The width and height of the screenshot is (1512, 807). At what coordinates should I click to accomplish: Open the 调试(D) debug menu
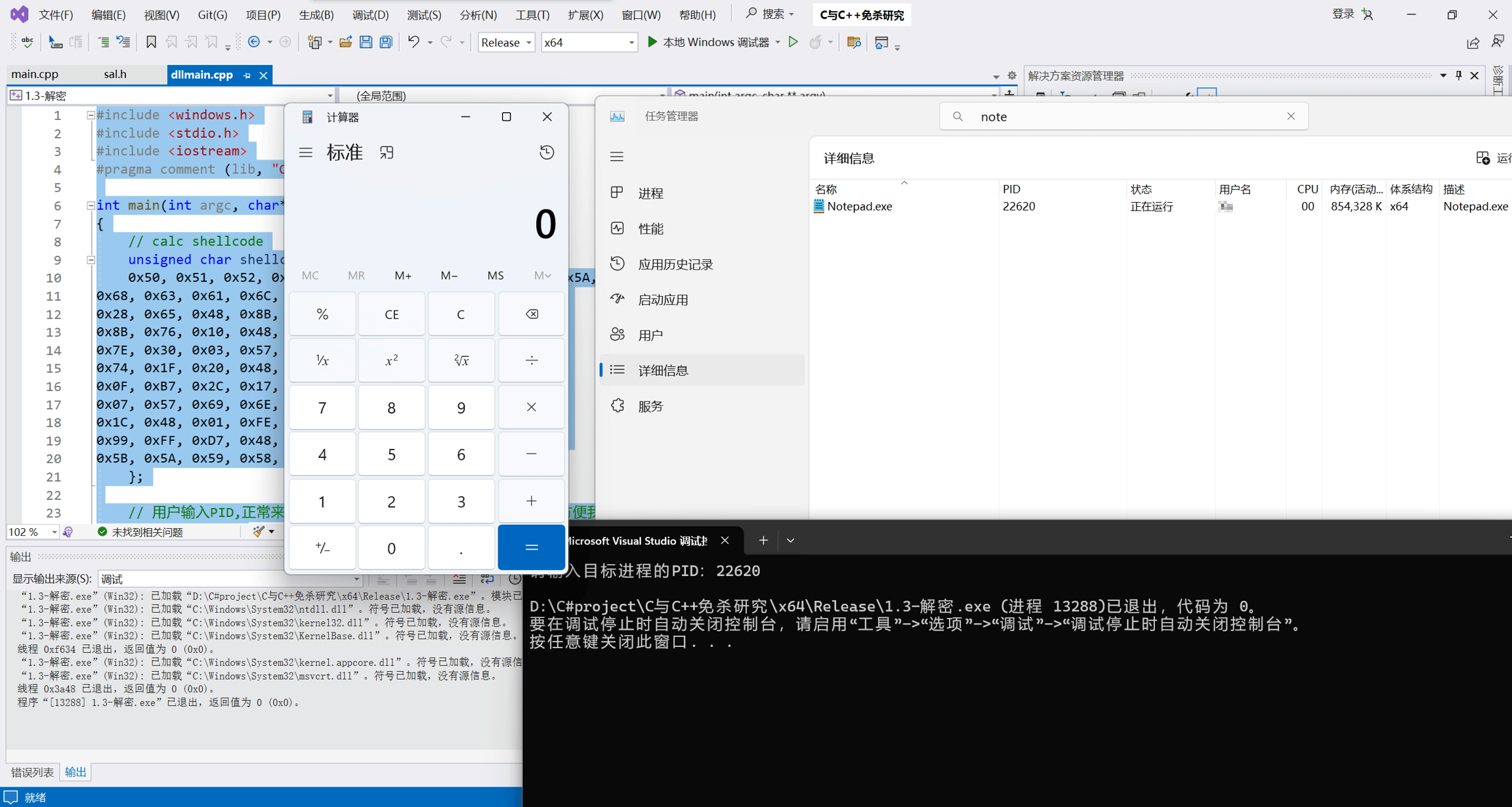(x=370, y=14)
